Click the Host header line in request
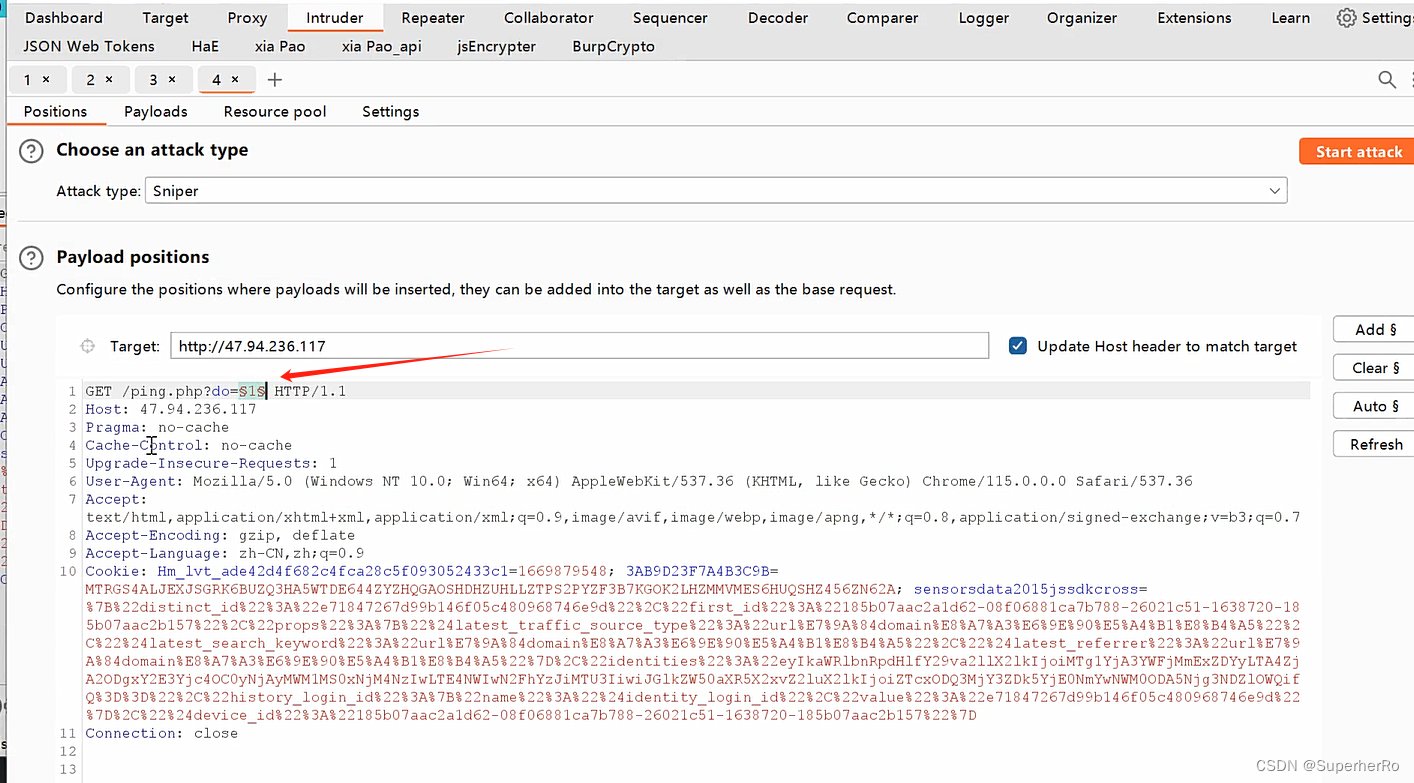The width and height of the screenshot is (1414, 783). (x=171, y=409)
